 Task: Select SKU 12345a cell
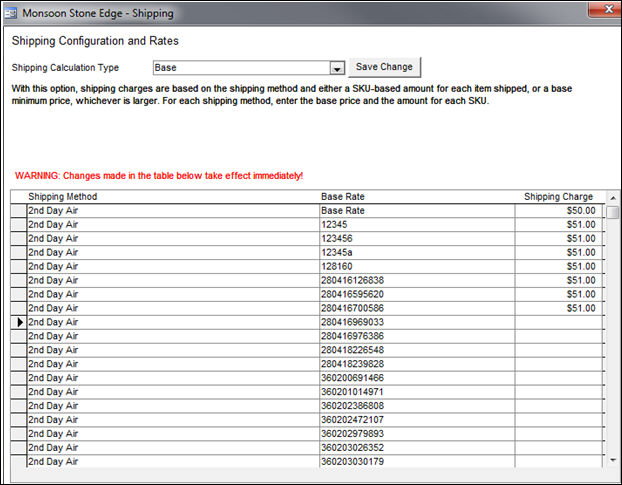pyautogui.click(x=417, y=253)
